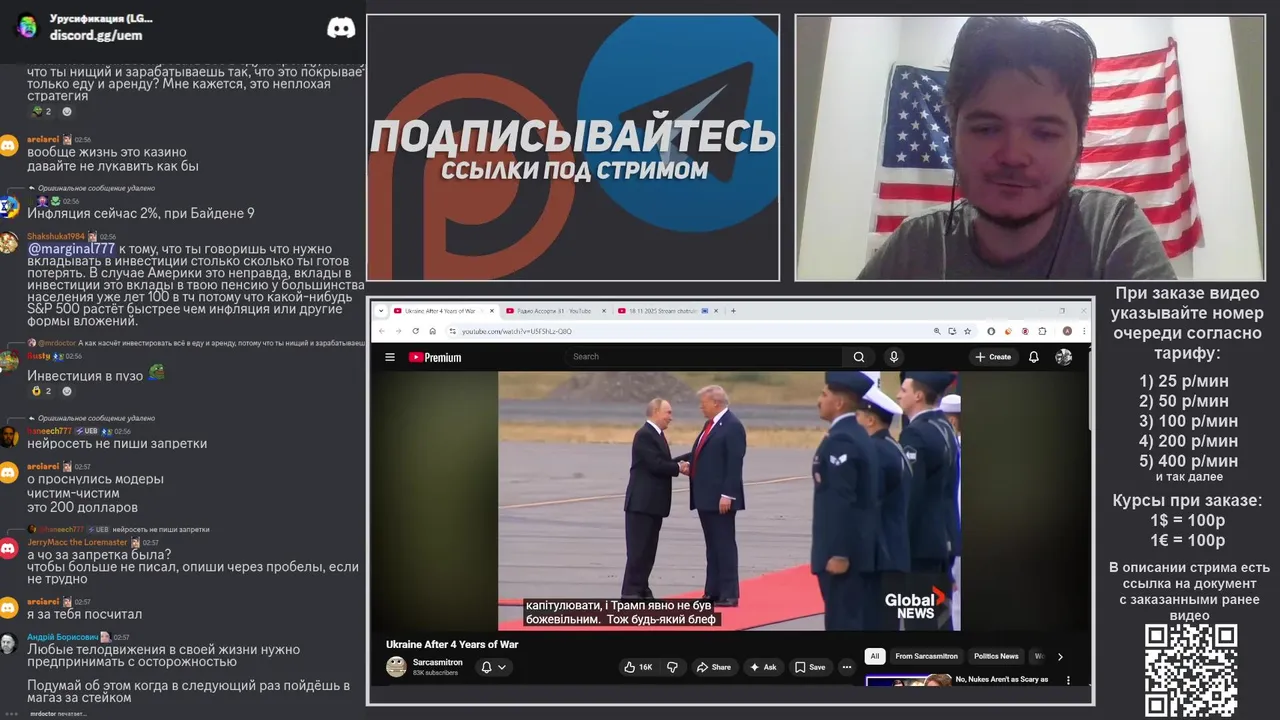Open the browser zoom magnifier icon
1280x720 pixels.
937,331
